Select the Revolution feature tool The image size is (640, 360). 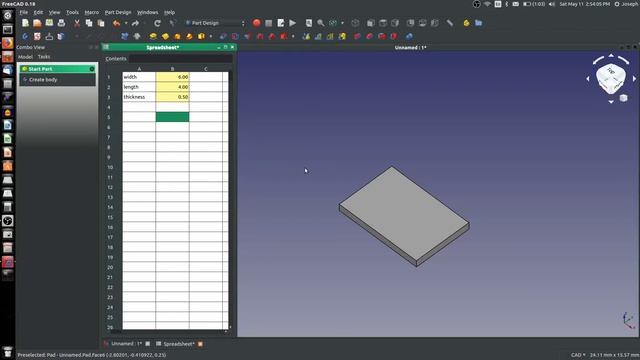click(165, 36)
